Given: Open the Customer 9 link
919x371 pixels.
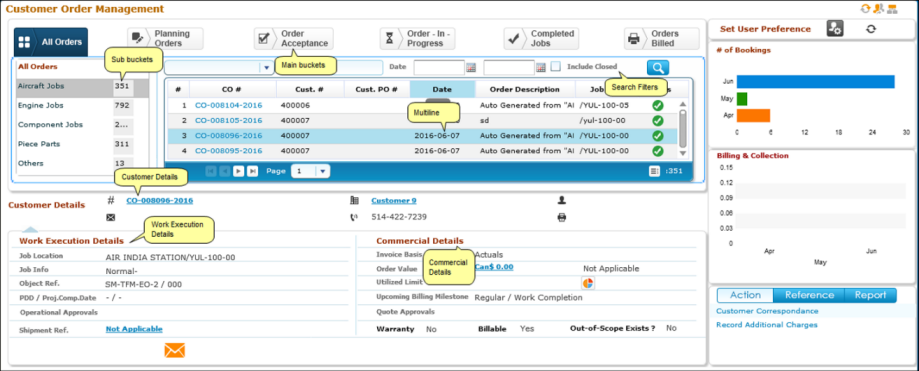Looking at the screenshot, I should (x=394, y=200).
